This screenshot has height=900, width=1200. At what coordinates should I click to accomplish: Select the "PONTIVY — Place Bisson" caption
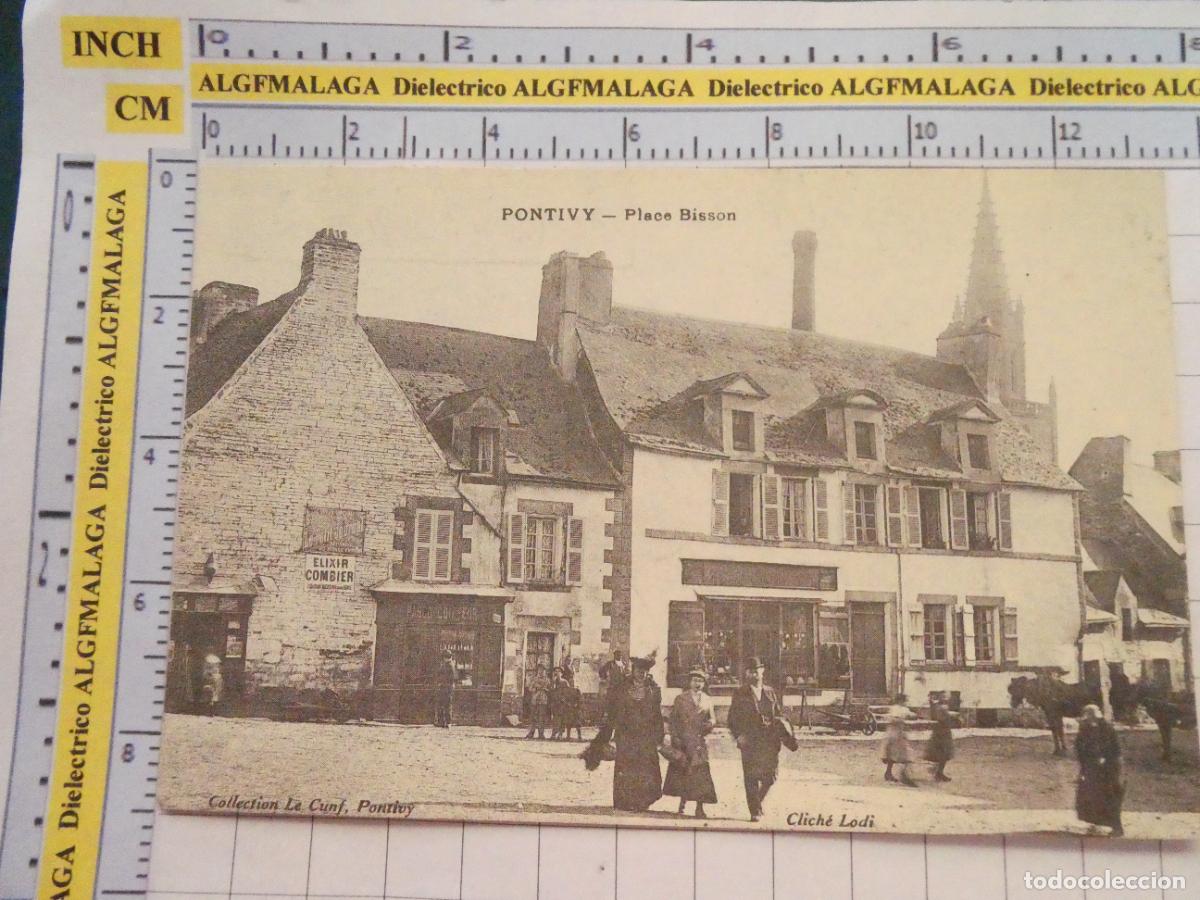pyautogui.click(x=618, y=214)
